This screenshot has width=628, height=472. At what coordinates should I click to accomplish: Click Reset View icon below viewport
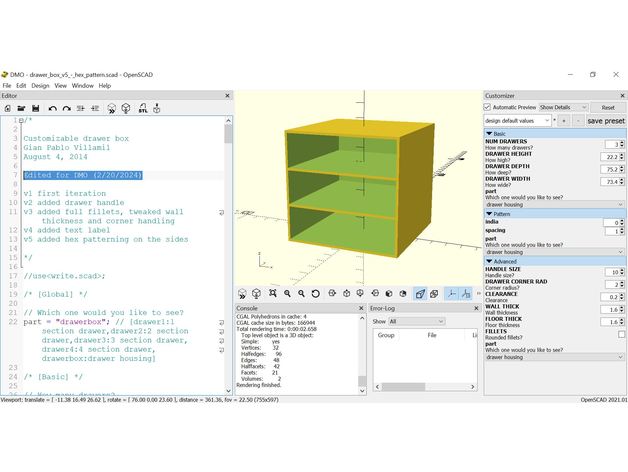[x=315, y=293]
